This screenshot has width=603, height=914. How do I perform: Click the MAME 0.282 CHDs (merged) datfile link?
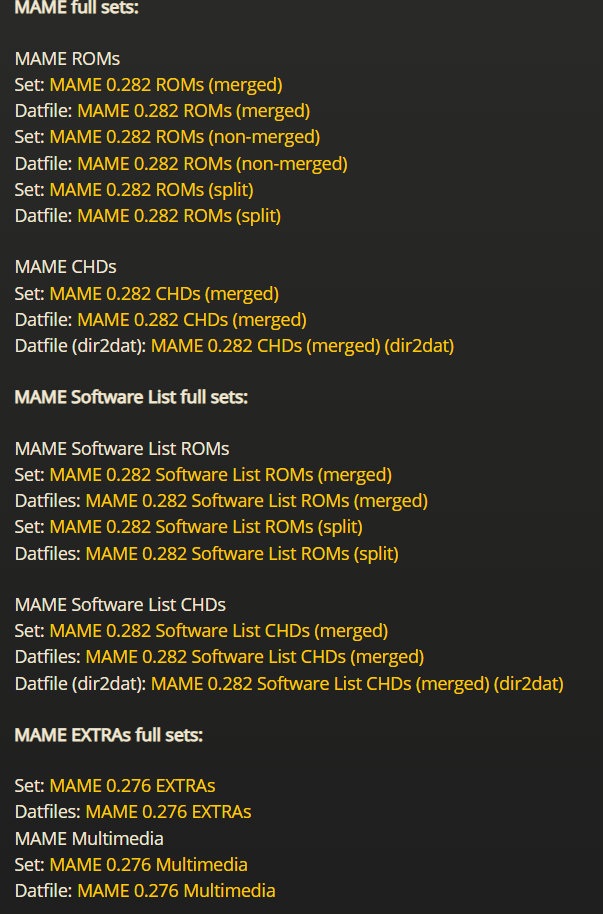pos(192,320)
